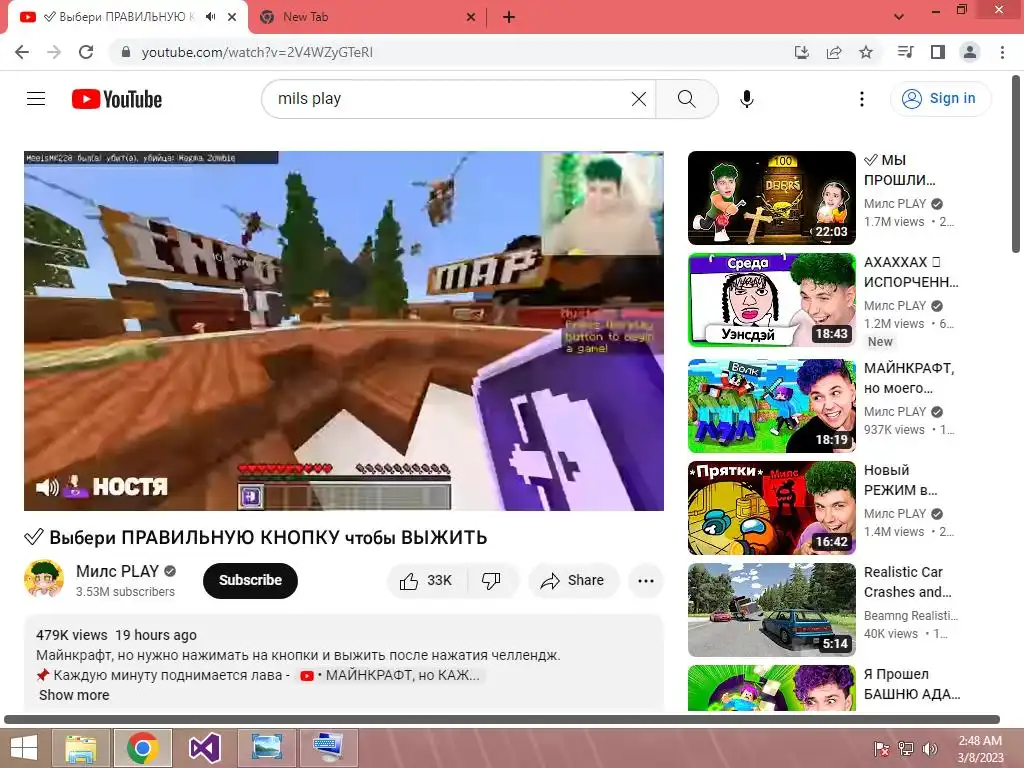Screen dimensions: 1024x768
Task: Click the vertical page scrollbar
Action: pos(1016,163)
